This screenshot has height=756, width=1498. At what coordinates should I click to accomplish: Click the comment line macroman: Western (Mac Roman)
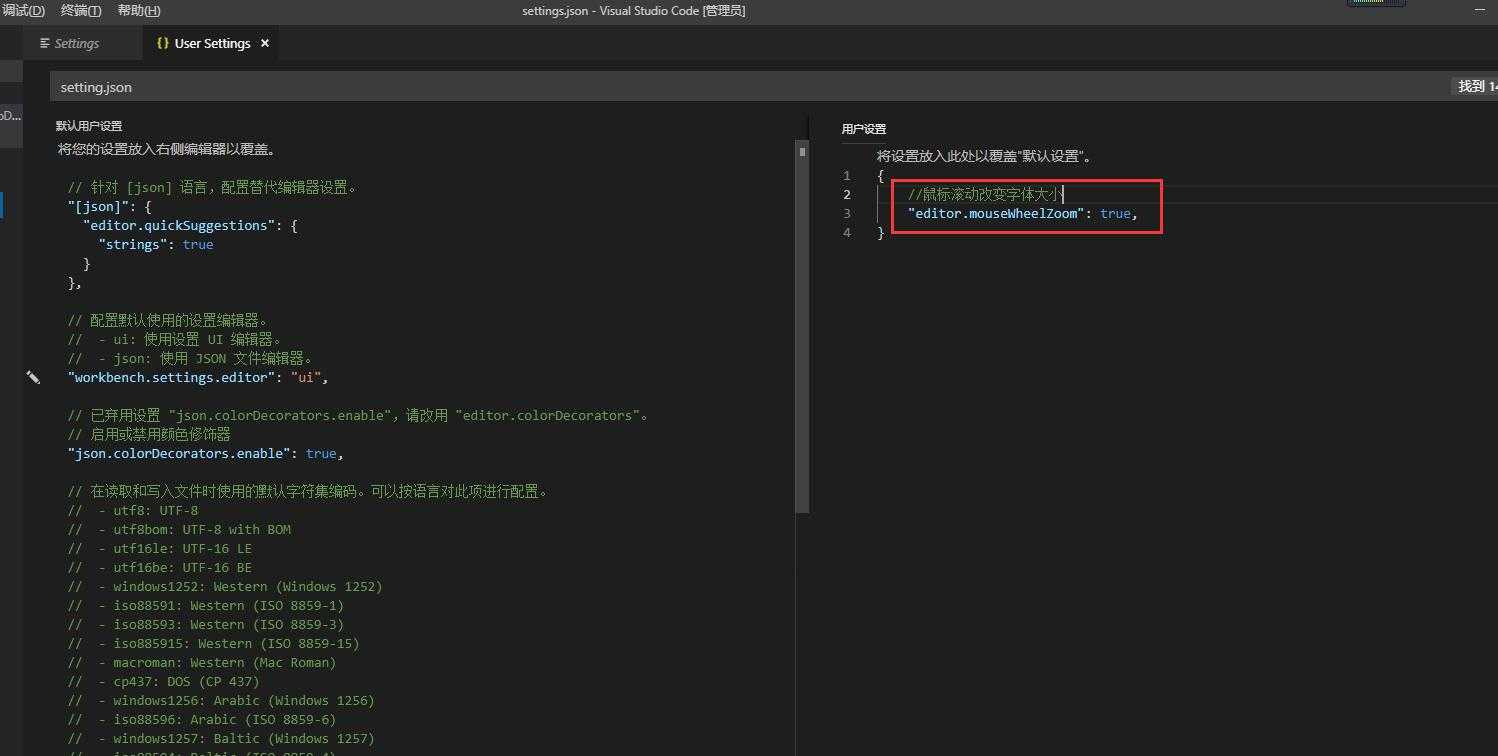pos(202,662)
